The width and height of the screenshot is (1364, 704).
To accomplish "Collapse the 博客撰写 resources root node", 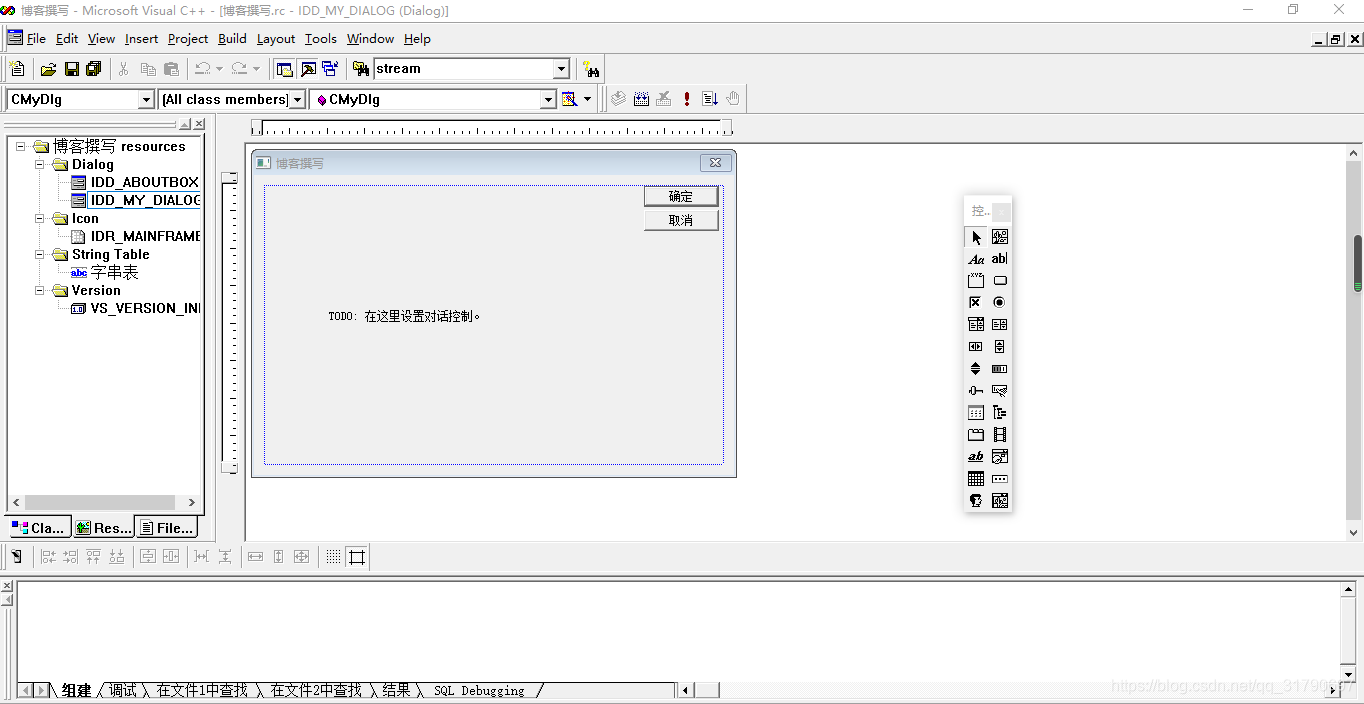I will coord(21,146).
